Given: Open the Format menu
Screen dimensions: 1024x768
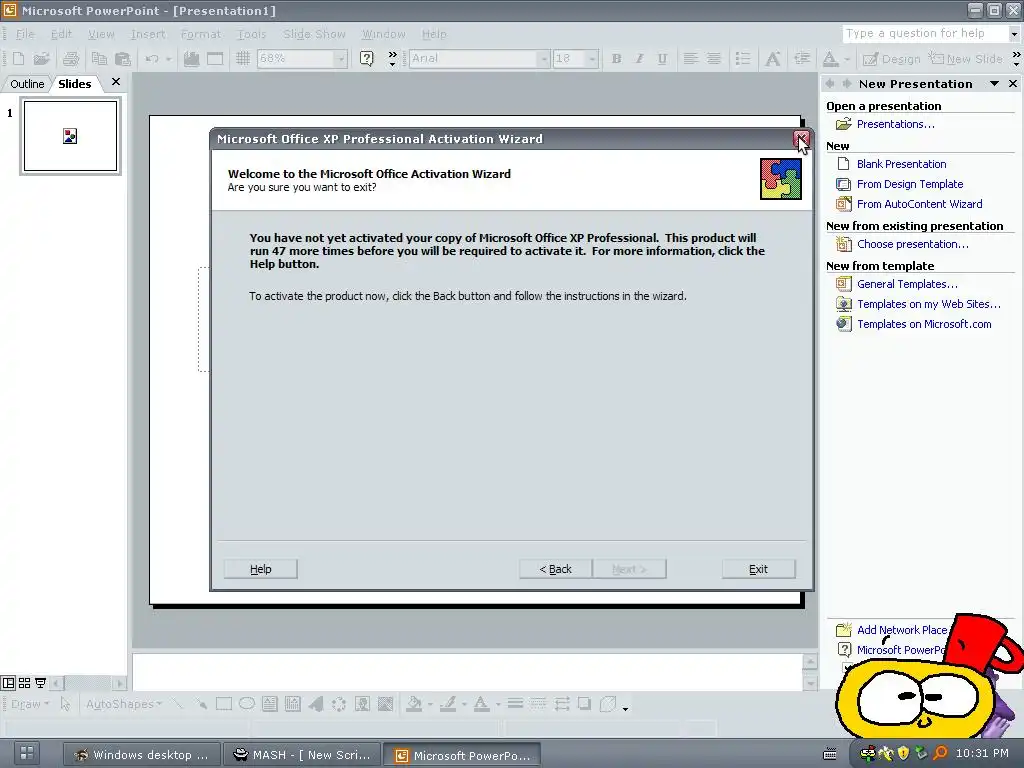Looking at the screenshot, I should [x=200, y=34].
